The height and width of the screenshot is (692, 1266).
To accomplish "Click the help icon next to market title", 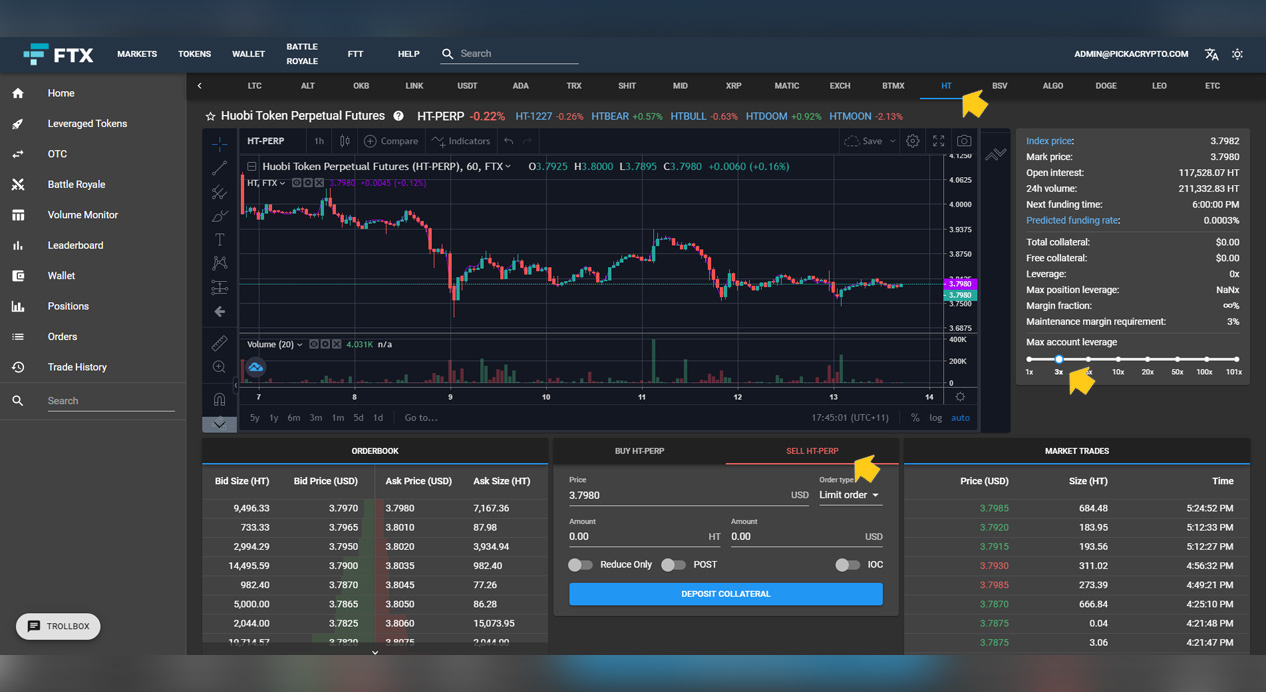I will tap(398, 116).
